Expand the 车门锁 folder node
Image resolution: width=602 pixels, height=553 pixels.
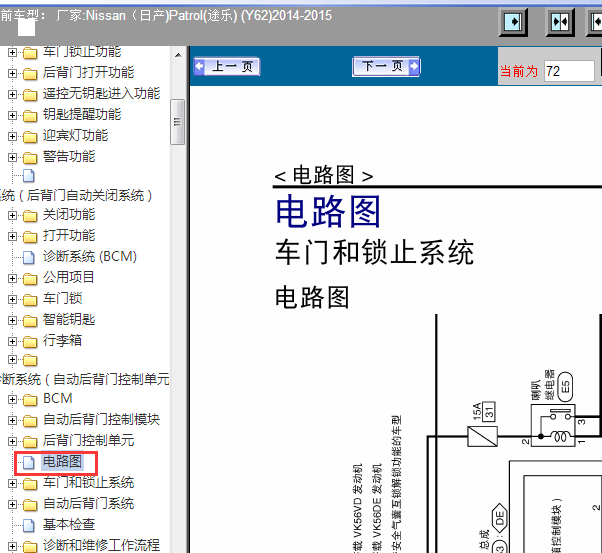[x=12, y=299]
